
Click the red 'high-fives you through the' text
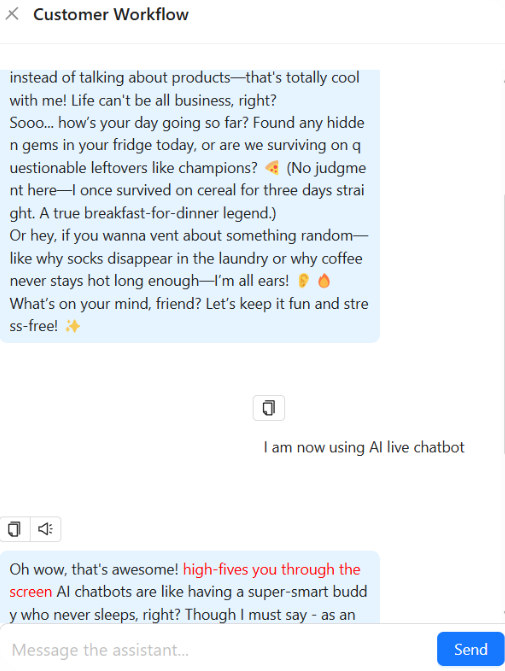[272, 570]
